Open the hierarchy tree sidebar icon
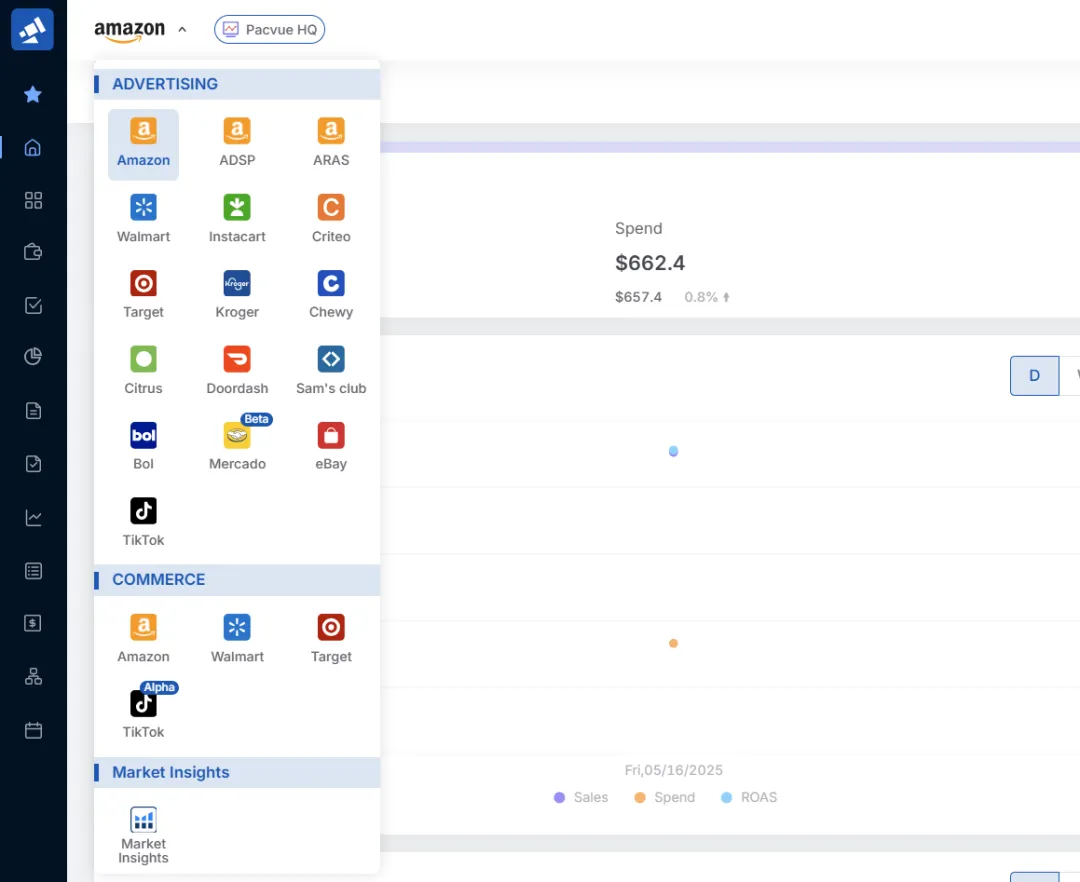1080x882 pixels. click(33, 677)
